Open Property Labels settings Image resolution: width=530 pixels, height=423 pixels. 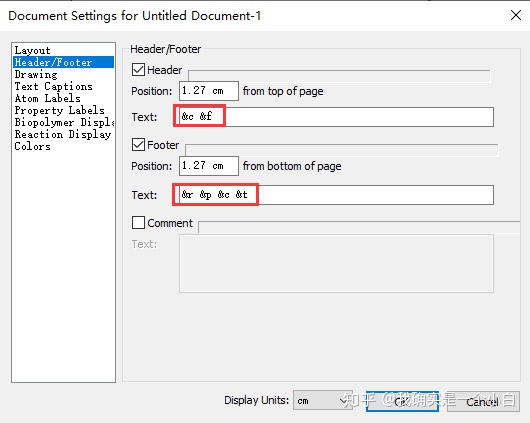[63, 110]
